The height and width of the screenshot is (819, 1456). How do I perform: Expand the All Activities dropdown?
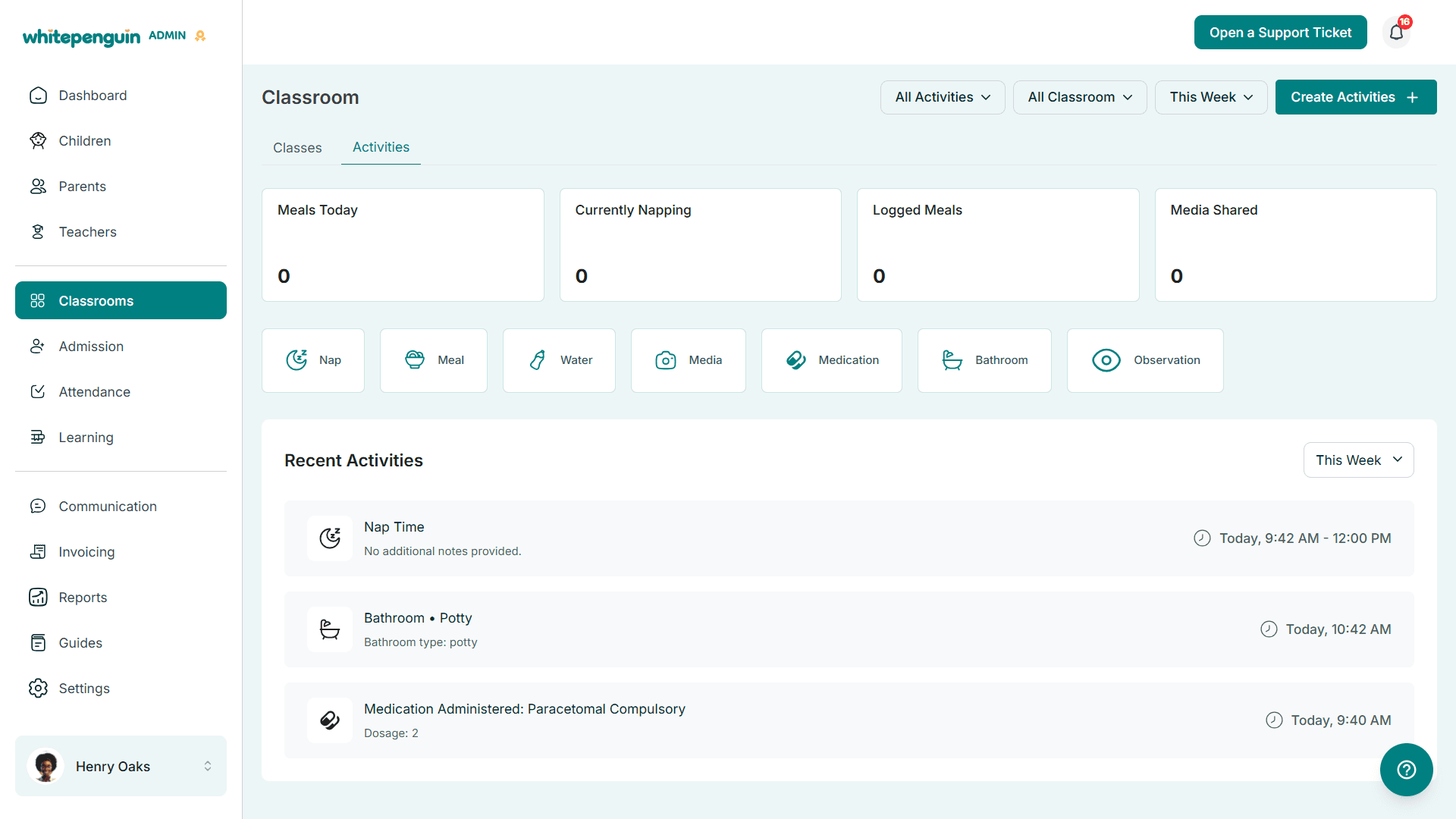(943, 97)
